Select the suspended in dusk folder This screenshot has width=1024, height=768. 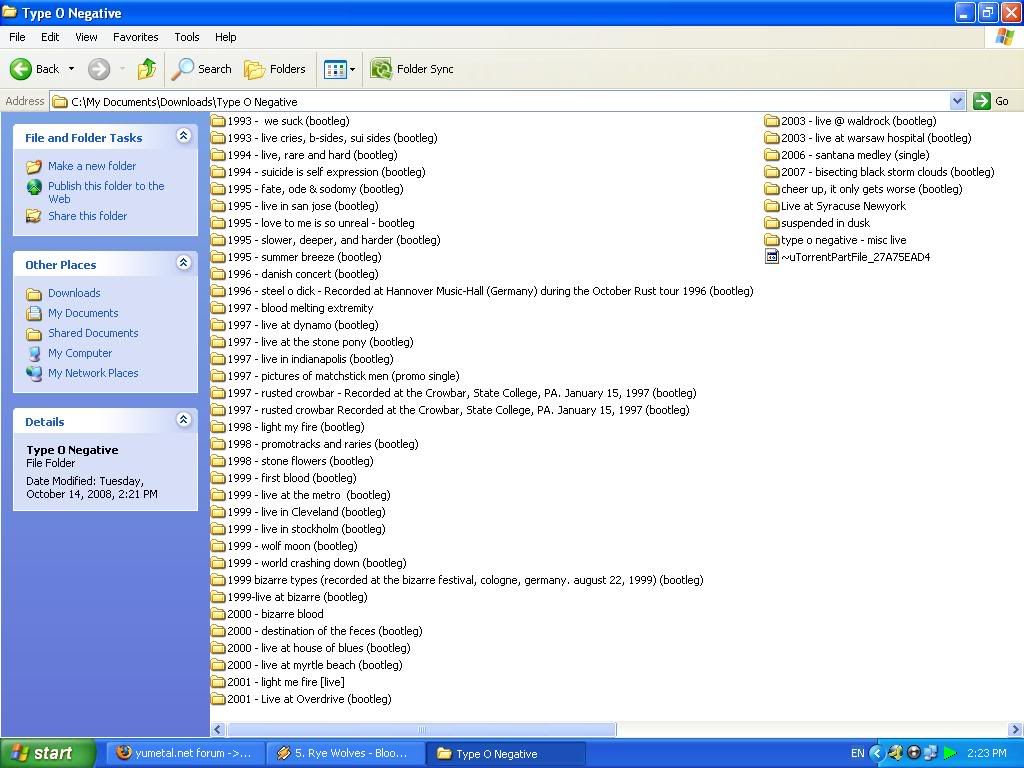[824, 223]
